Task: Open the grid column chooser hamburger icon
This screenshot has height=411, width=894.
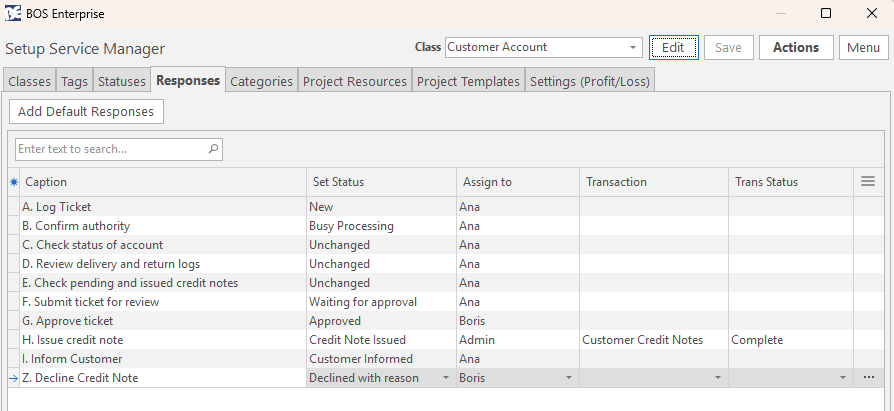Action: (x=868, y=182)
